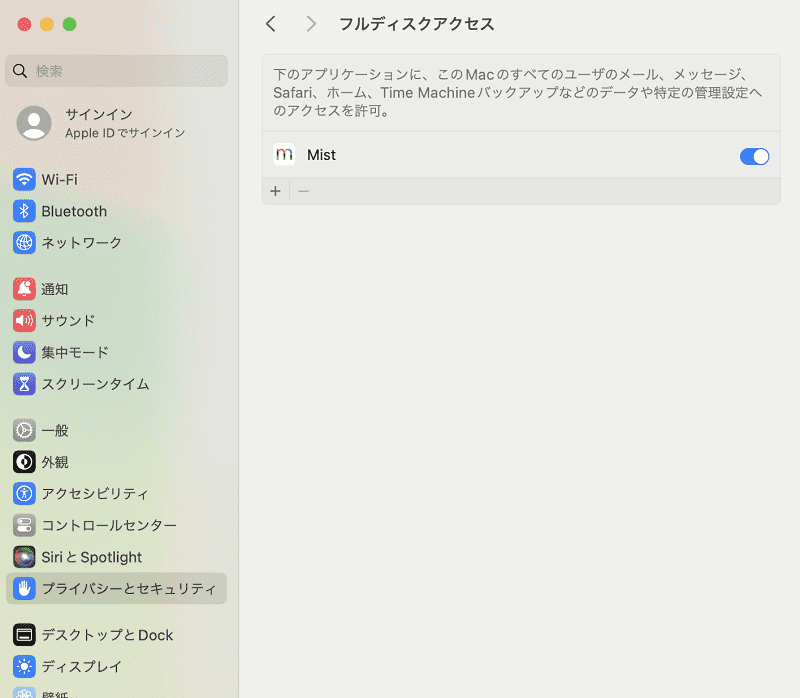This screenshot has width=800, height=698.
Task: Toggle Mist full disk access switch
Action: [754, 156]
